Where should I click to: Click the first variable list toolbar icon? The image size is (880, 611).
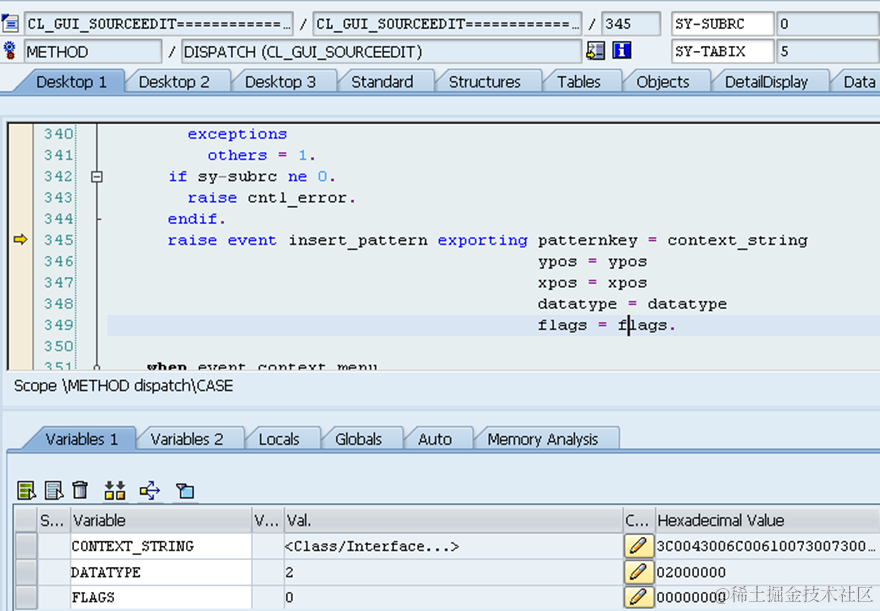click(26, 490)
